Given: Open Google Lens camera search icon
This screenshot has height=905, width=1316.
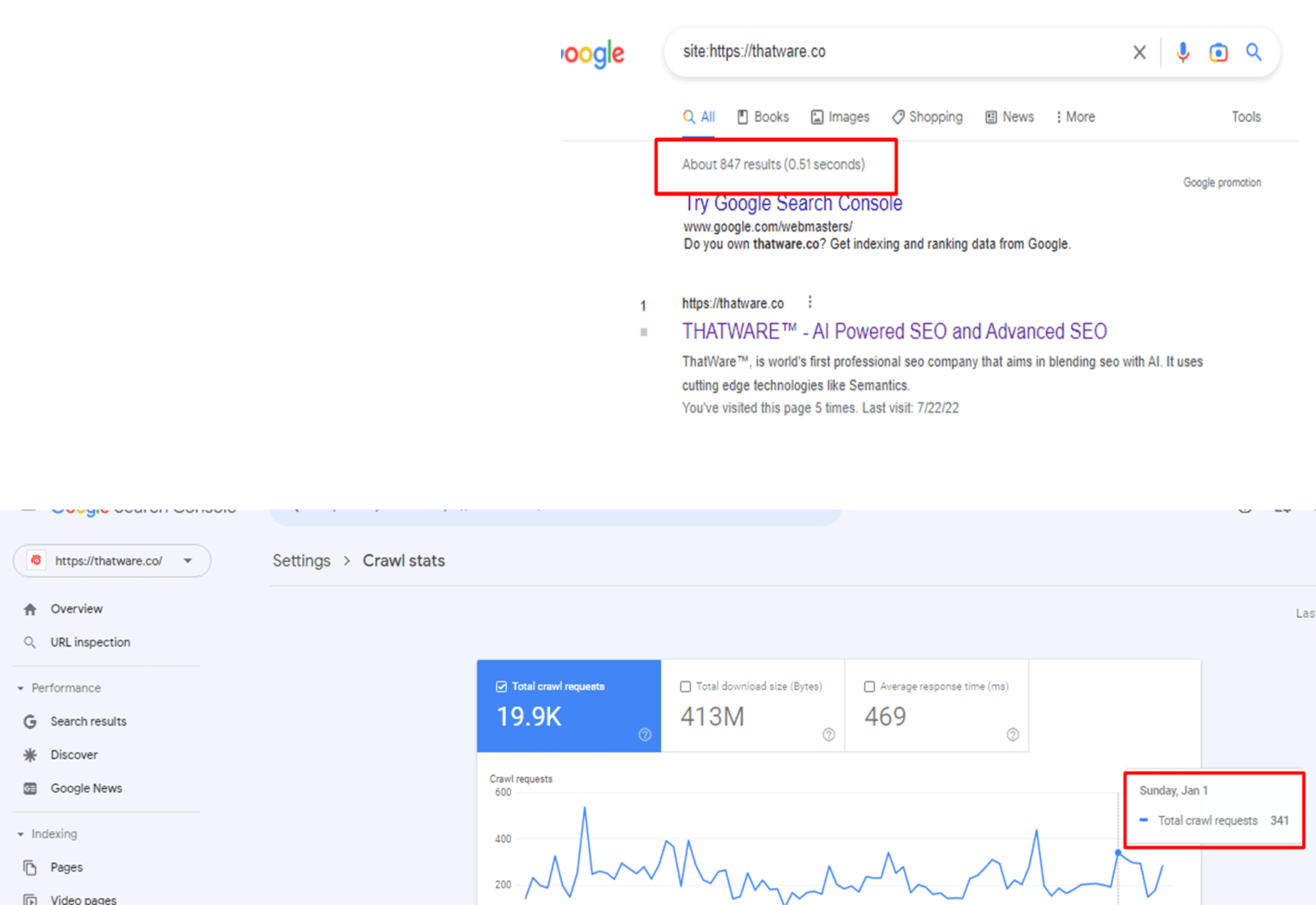Looking at the screenshot, I should 1218,52.
